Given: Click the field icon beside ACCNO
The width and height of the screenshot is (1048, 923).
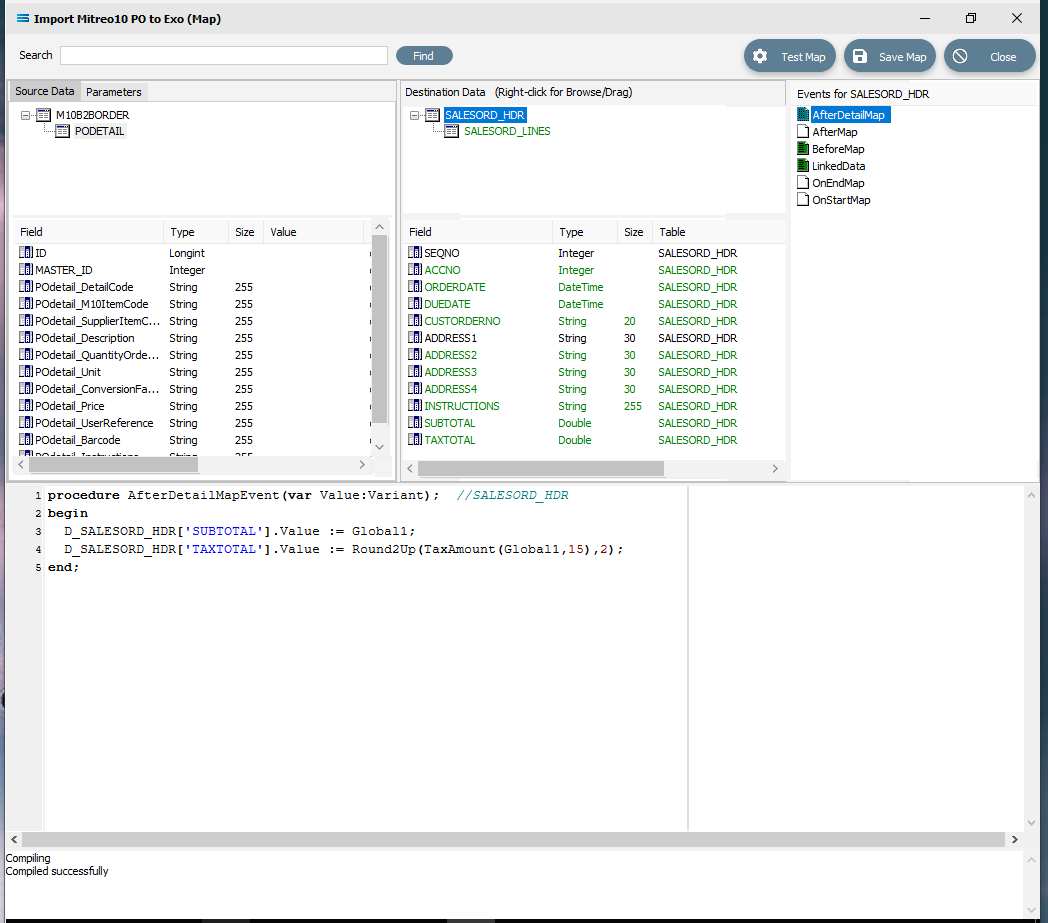Looking at the screenshot, I should point(415,270).
